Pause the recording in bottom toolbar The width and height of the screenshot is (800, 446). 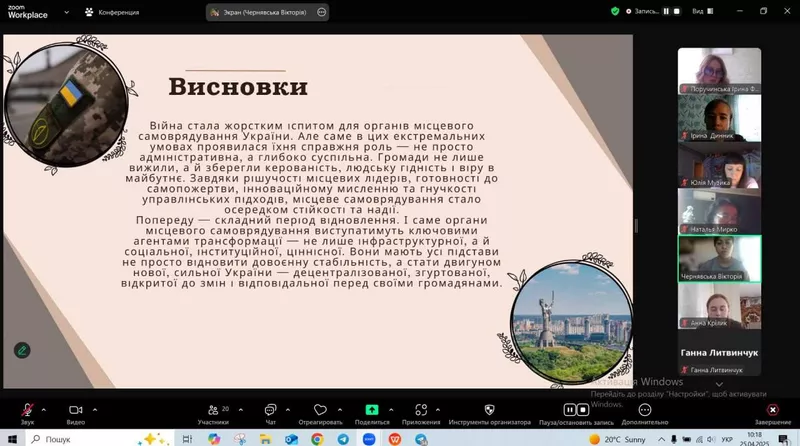(x=569, y=410)
